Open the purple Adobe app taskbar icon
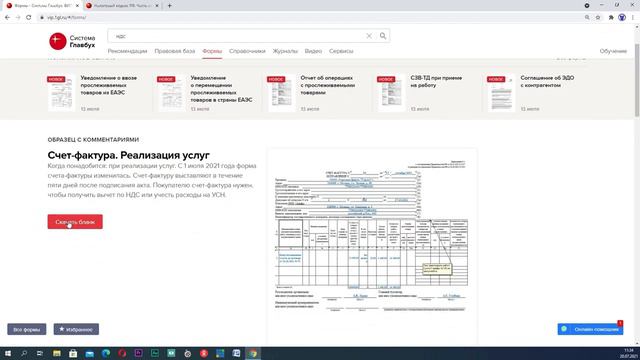Screen dimensions: 640x360 point(138,353)
